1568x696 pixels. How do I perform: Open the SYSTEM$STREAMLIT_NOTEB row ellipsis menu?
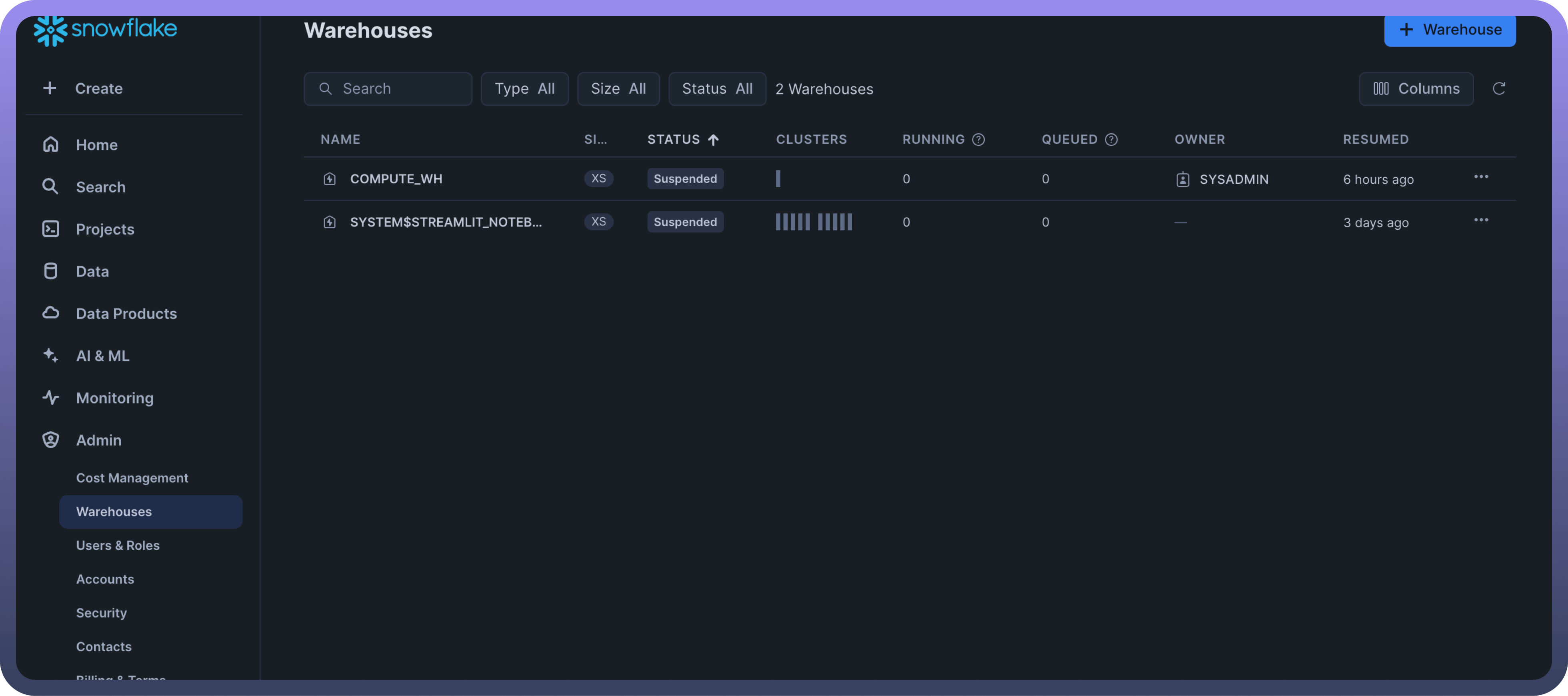1480,221
